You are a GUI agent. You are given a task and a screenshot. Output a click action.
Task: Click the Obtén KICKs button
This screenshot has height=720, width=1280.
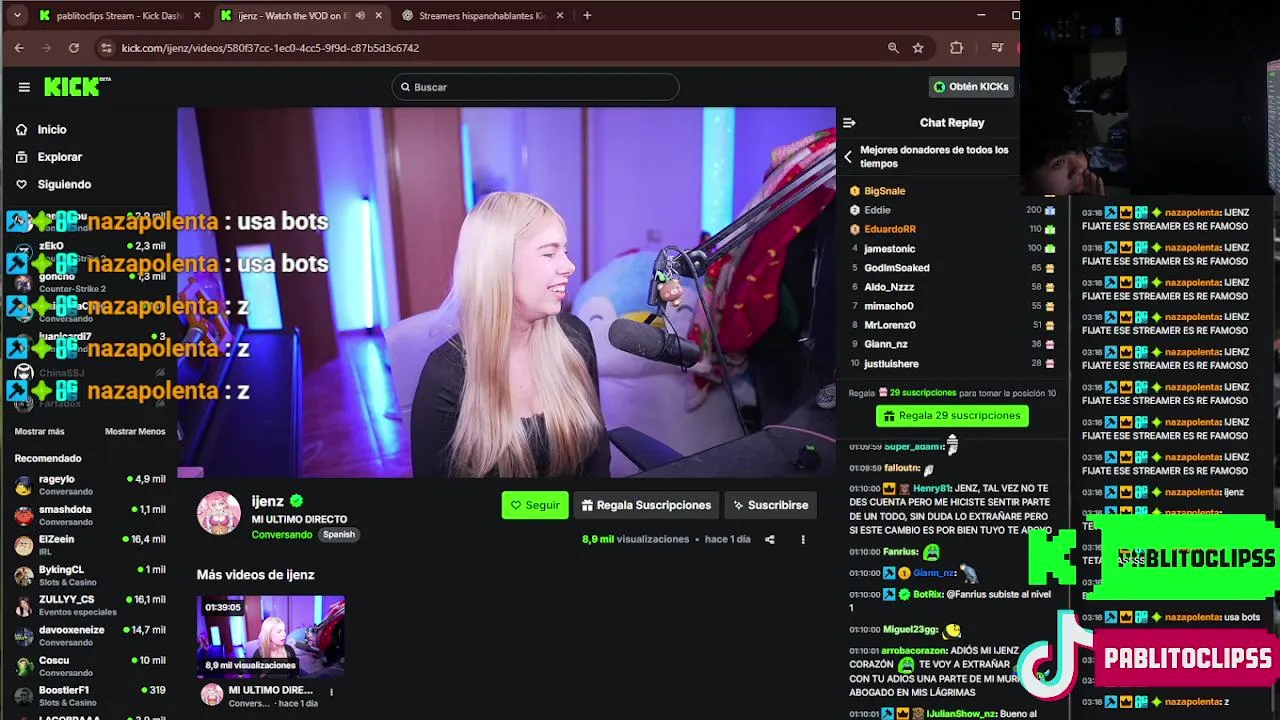970,87
